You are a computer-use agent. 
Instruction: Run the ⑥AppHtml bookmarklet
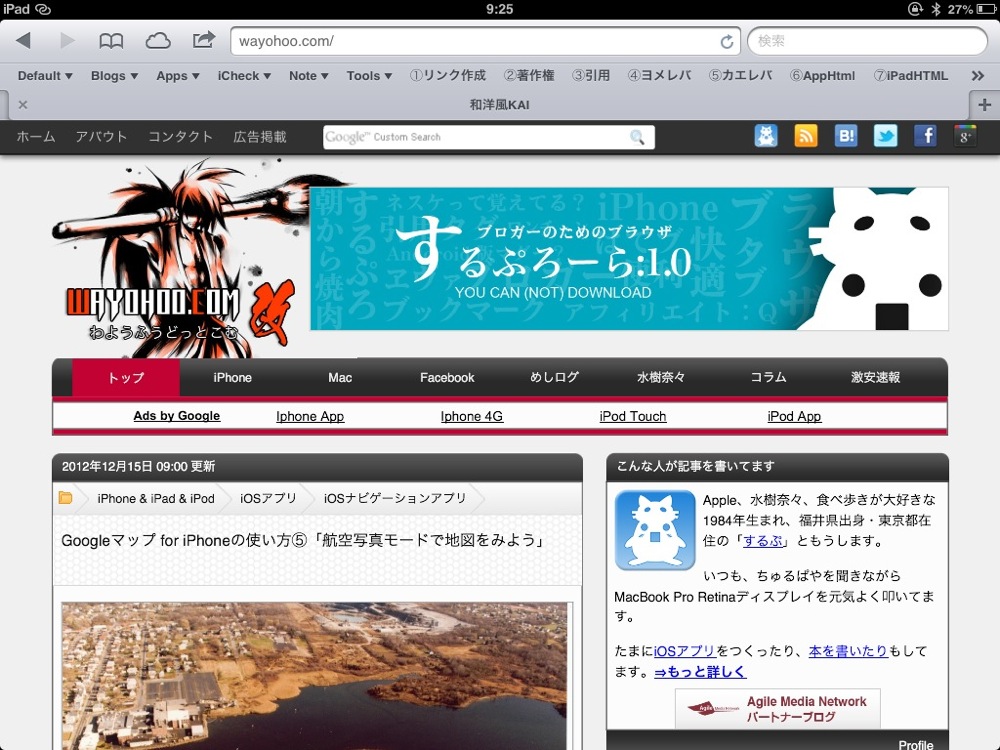point(822,76)
